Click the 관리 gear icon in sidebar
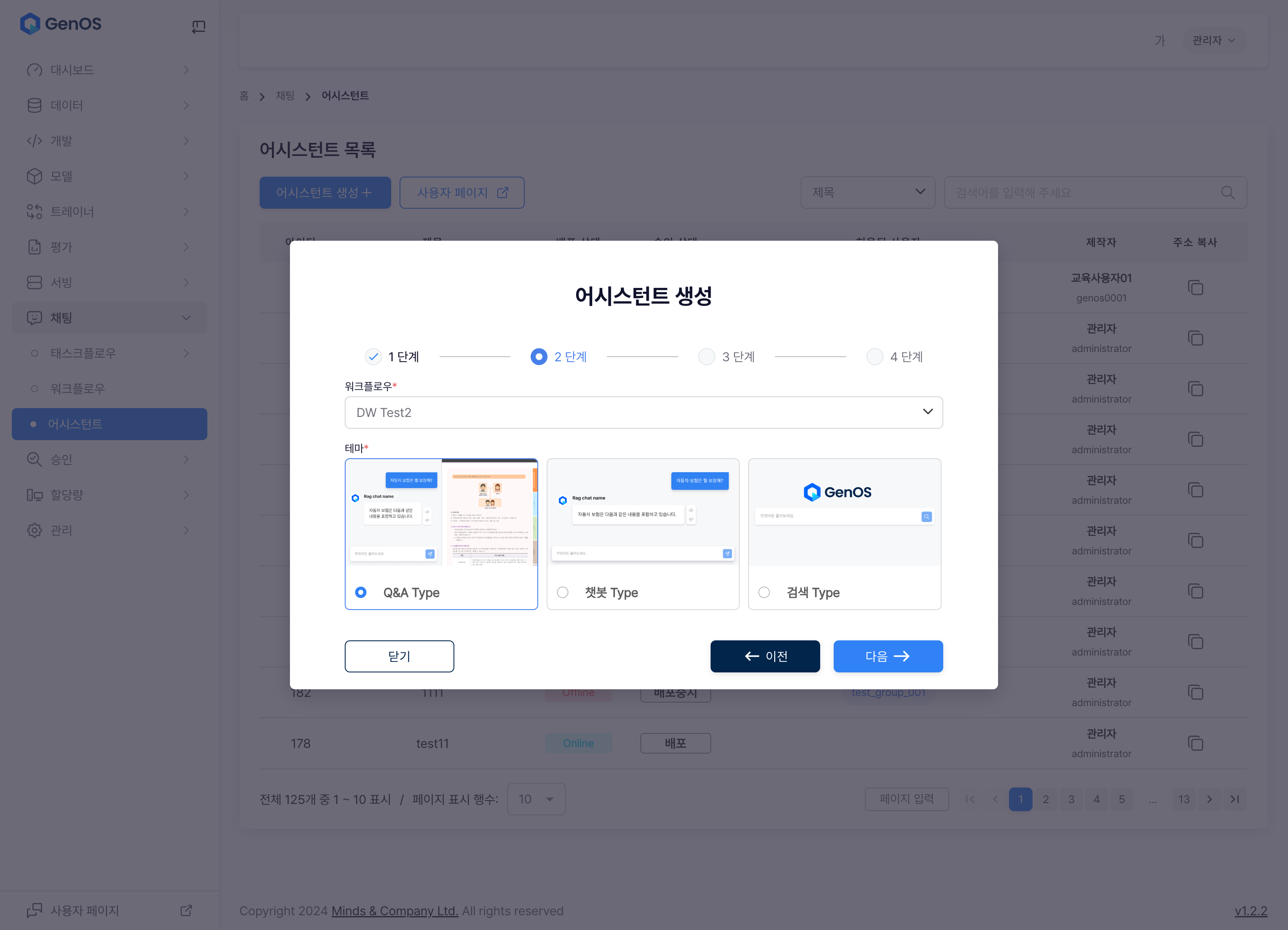 [35, 530]
